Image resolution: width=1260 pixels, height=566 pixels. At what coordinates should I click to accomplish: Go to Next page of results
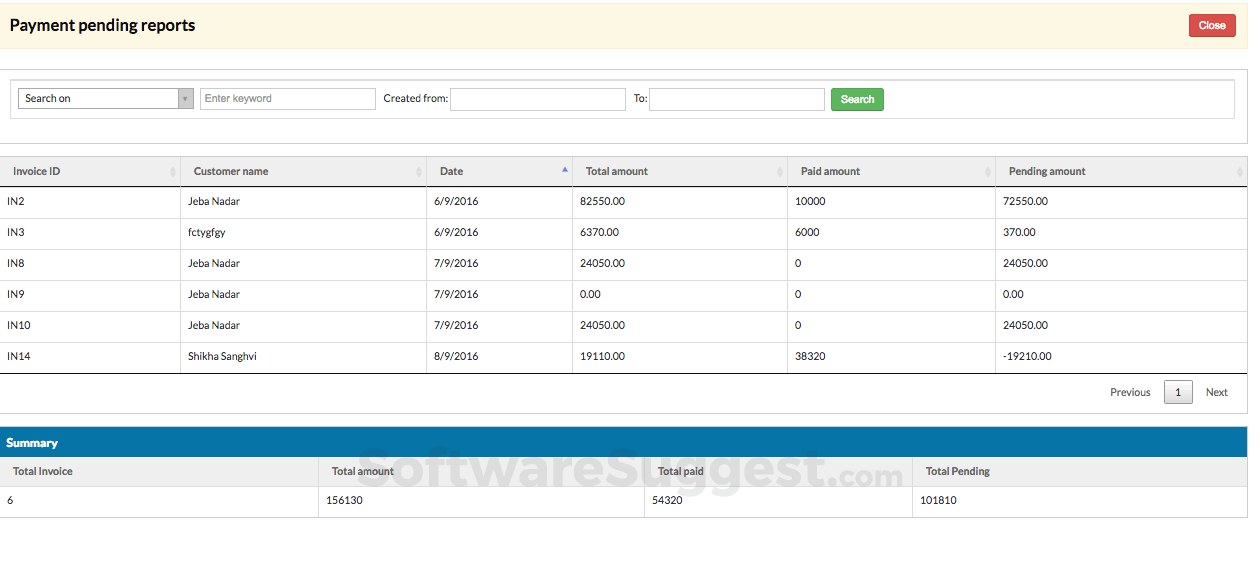pyautogui.click(x=1216, y=392)
